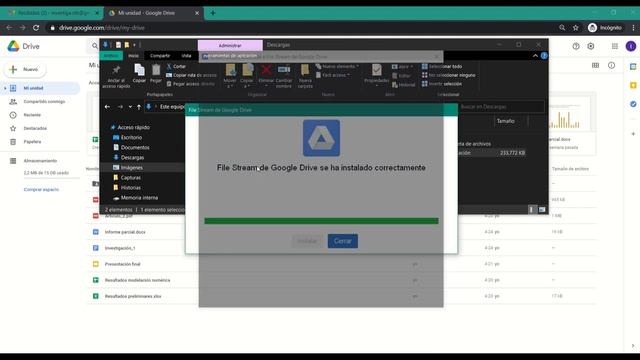
Task: Open the Historias folder in Explorer
Action: [131, 188]
